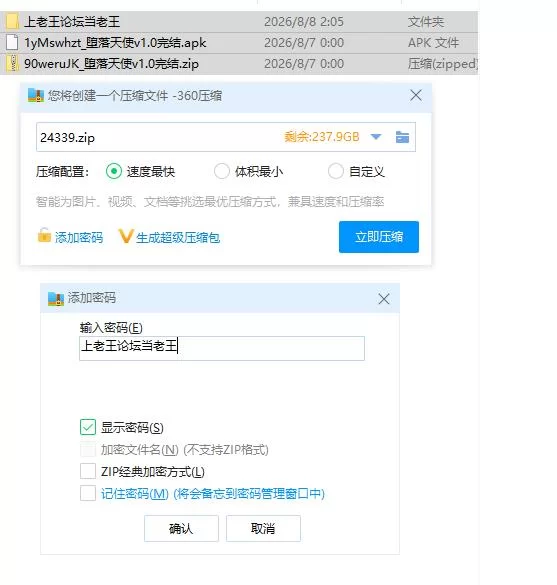557x585 pixels.
Task: Enable ZIP经典加密方式(L) checkbox
Action: pos(88,471)
